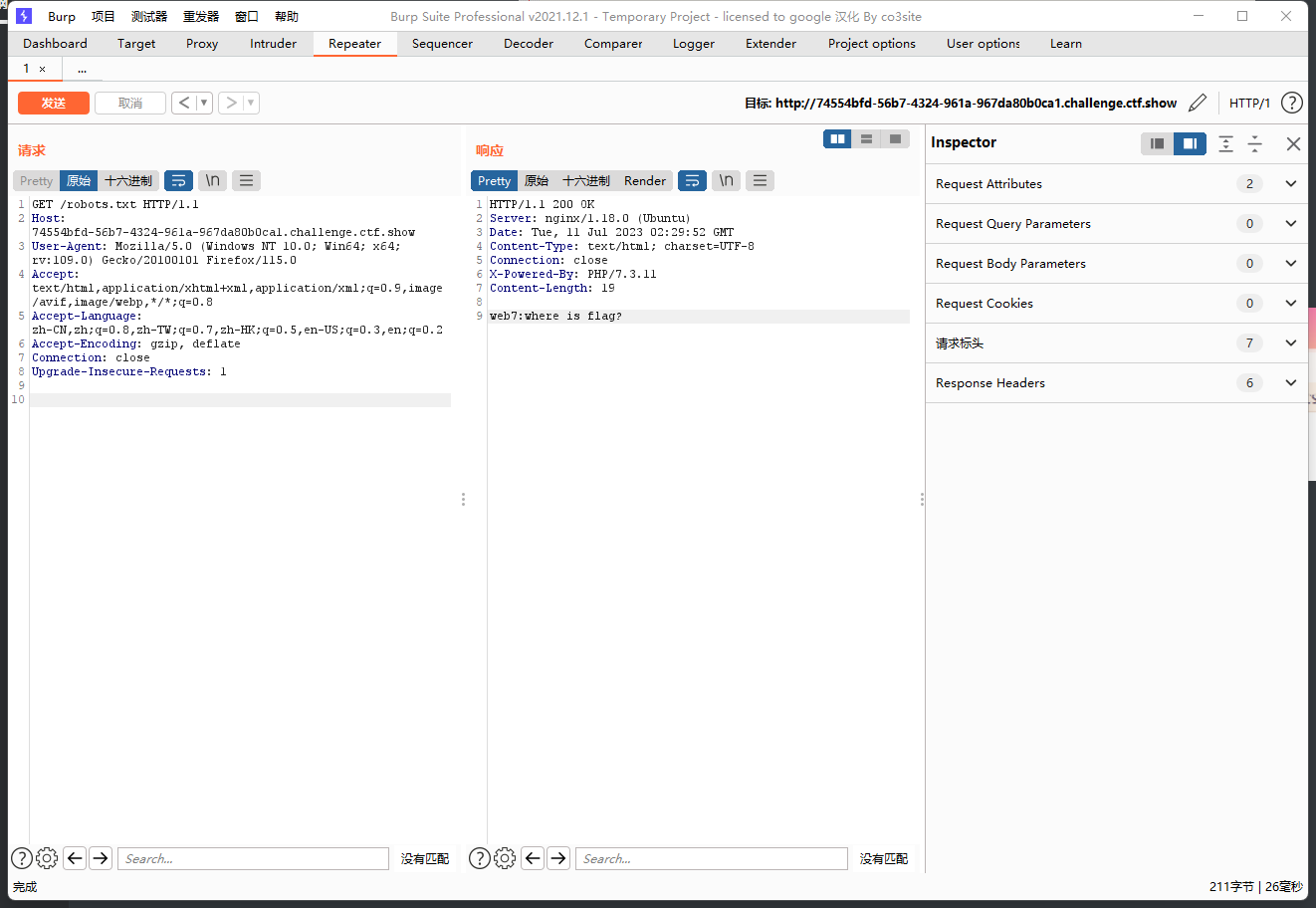
Task: Open history dropdown beside the left arrow
Action: click(204, 103)
